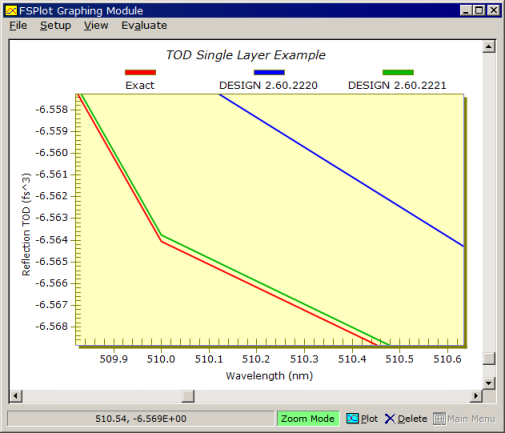Click the Delete X icon
505x433 pixels.
(390, 419)
